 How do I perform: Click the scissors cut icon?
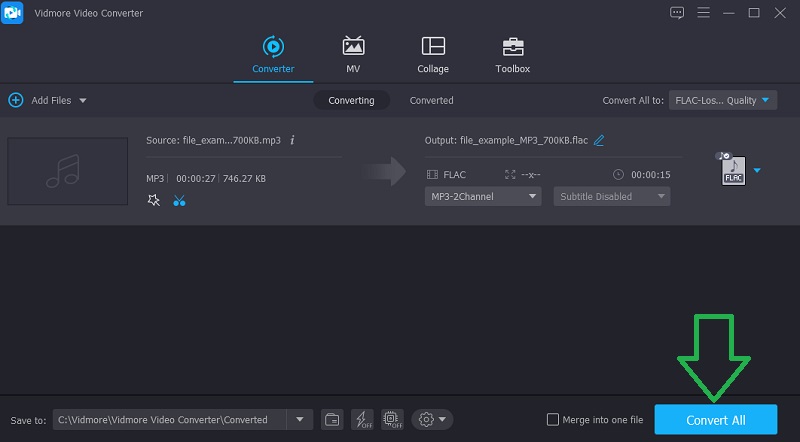tap(179, 200)
